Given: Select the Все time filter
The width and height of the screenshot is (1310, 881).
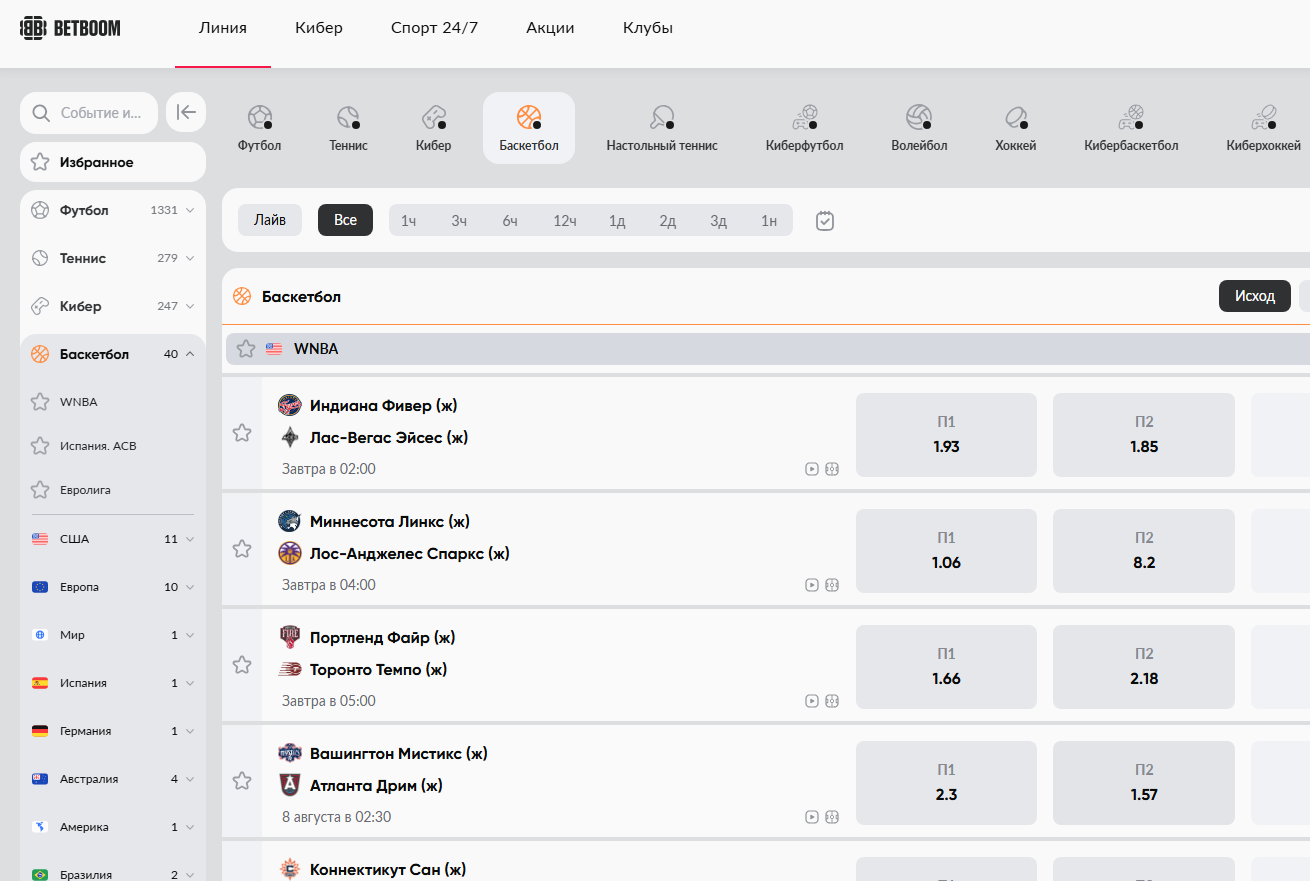Looking at the screenshot, I should [345, 220].
